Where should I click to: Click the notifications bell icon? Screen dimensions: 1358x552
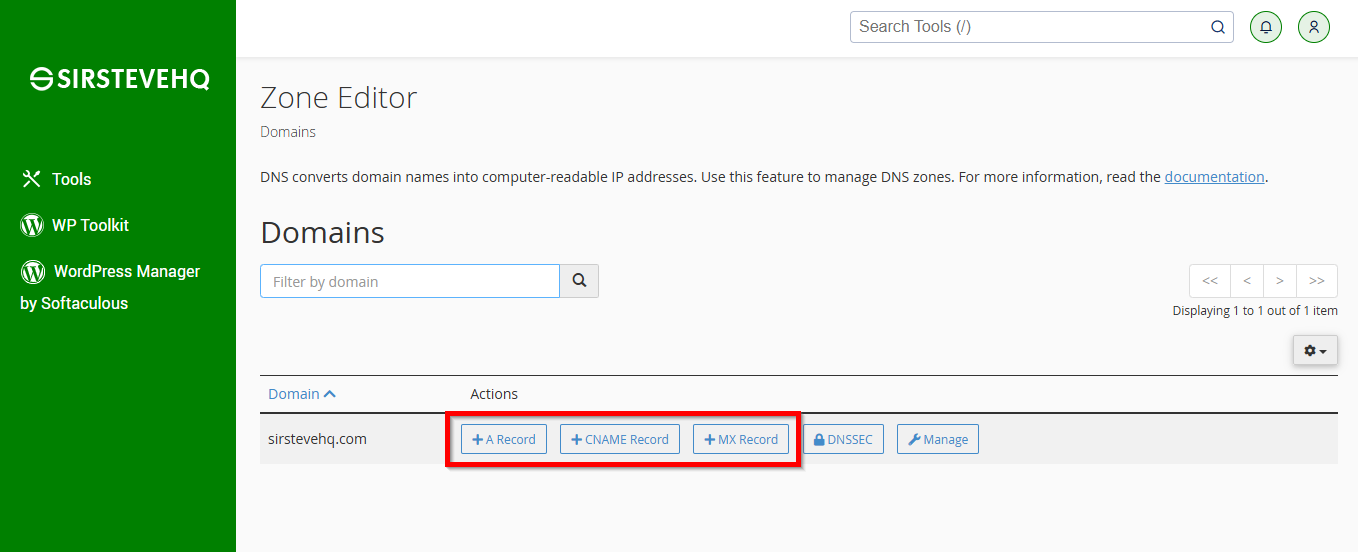pos(1266,27)
